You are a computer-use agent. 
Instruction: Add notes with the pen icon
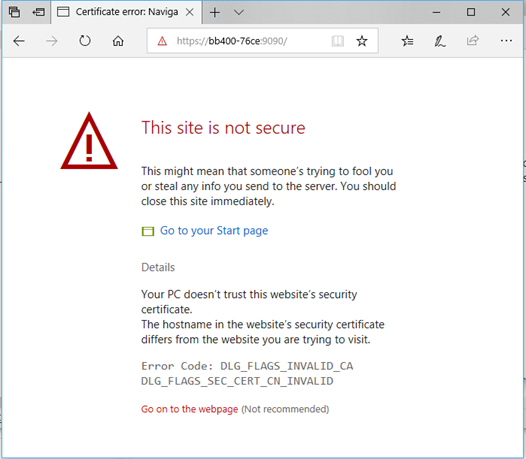[440, 41]
